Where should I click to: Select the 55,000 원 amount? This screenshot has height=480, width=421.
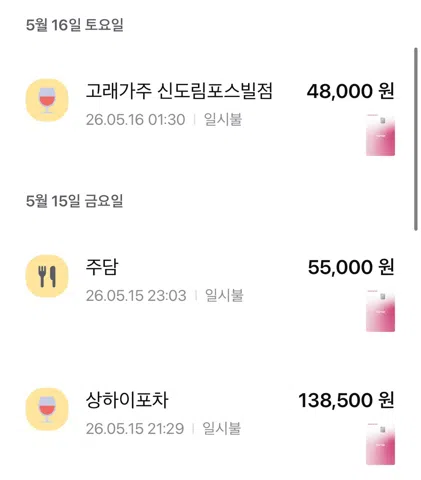point(351,267)
